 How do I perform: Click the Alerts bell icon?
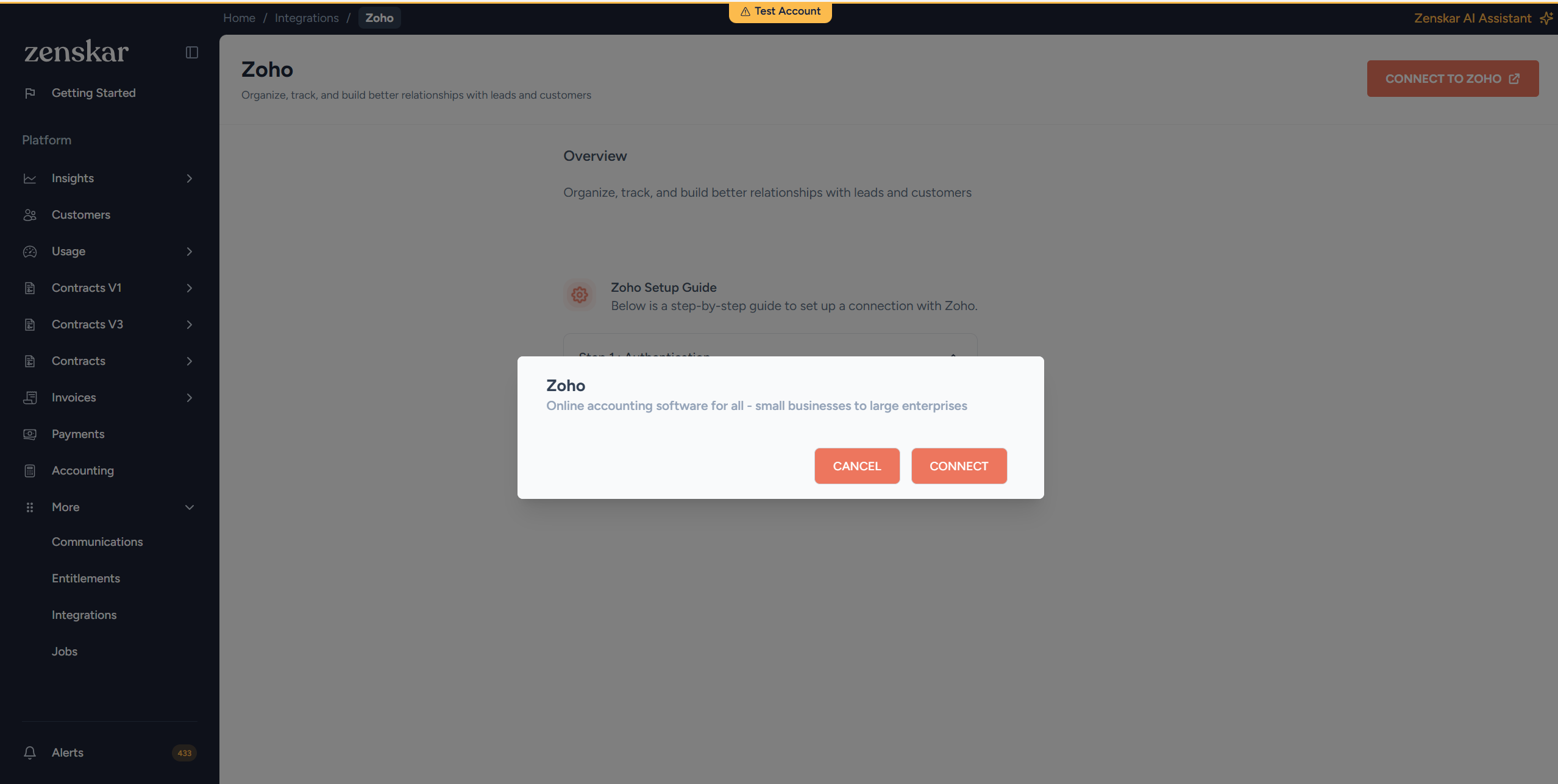[30, 753]
